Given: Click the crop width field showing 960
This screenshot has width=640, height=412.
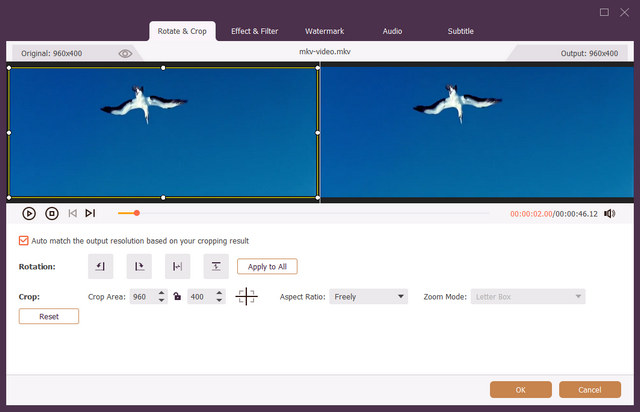Looking at the screenshot, I should [144, 296].
